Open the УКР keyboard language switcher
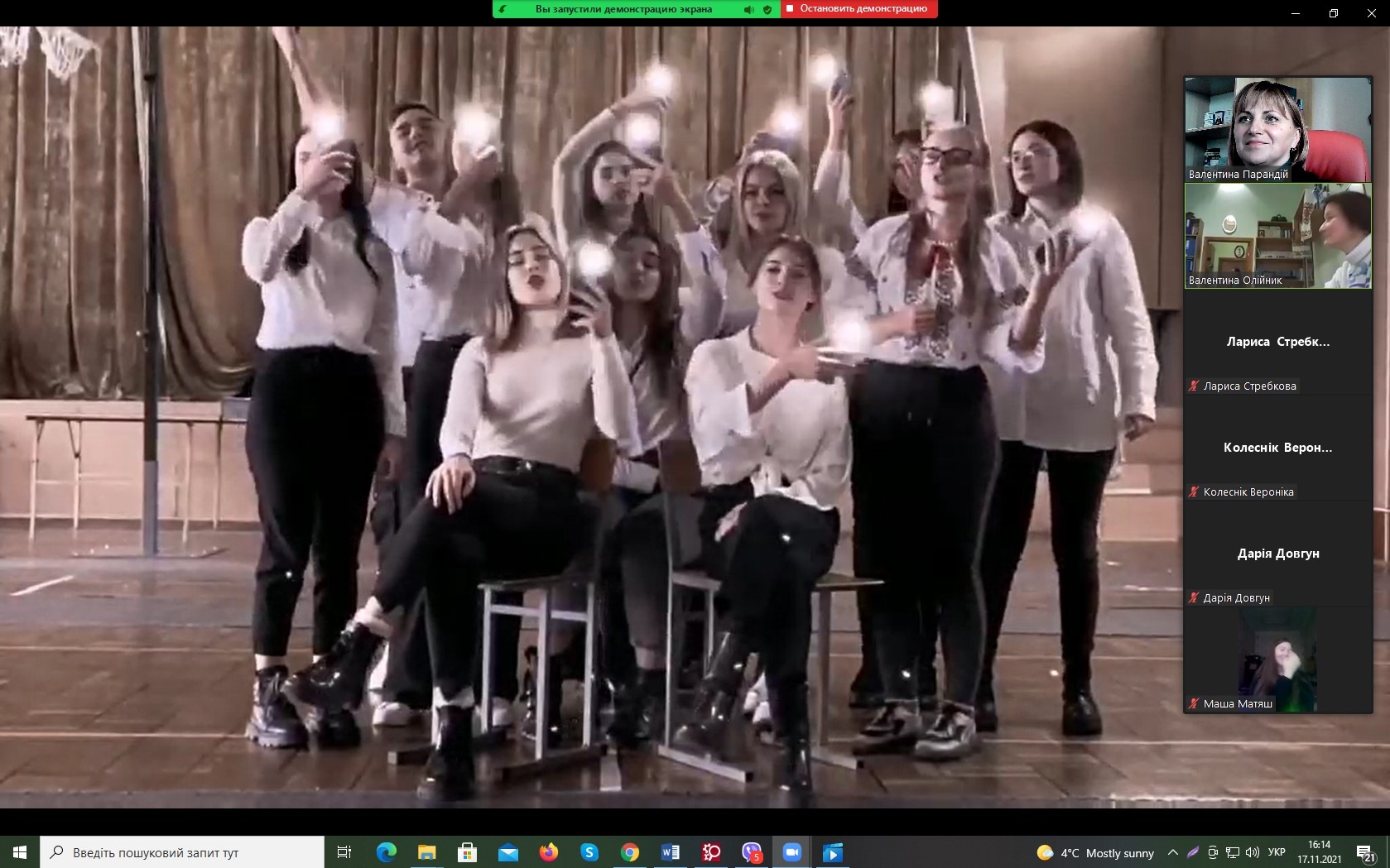Viewport: 1390px width, 868px height. [1277, 852]
